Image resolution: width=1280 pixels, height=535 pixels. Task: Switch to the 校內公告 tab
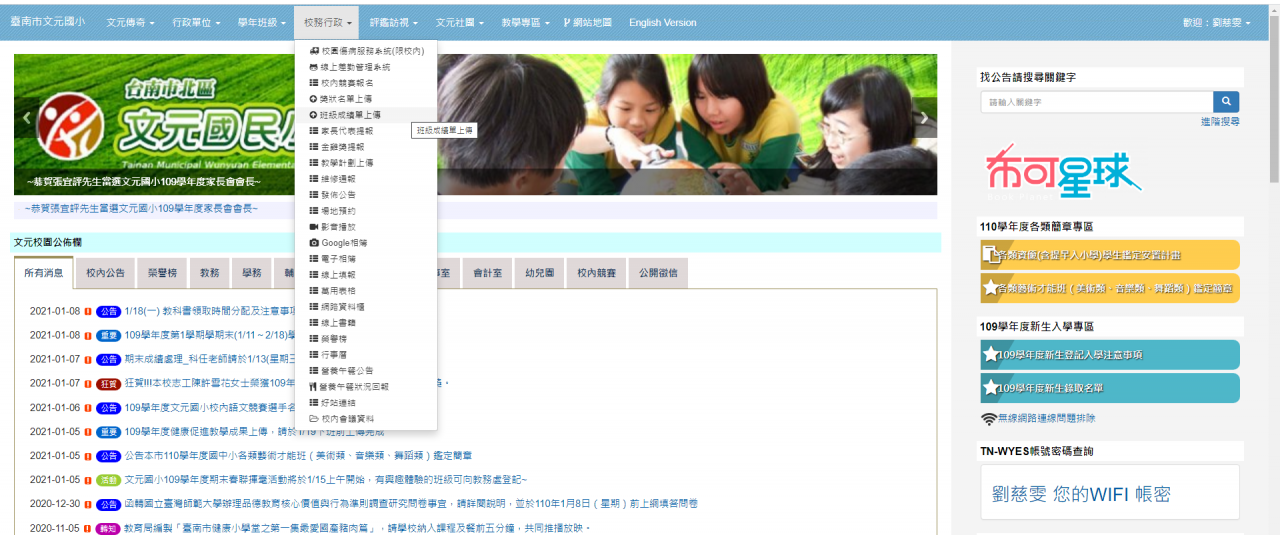105,273
